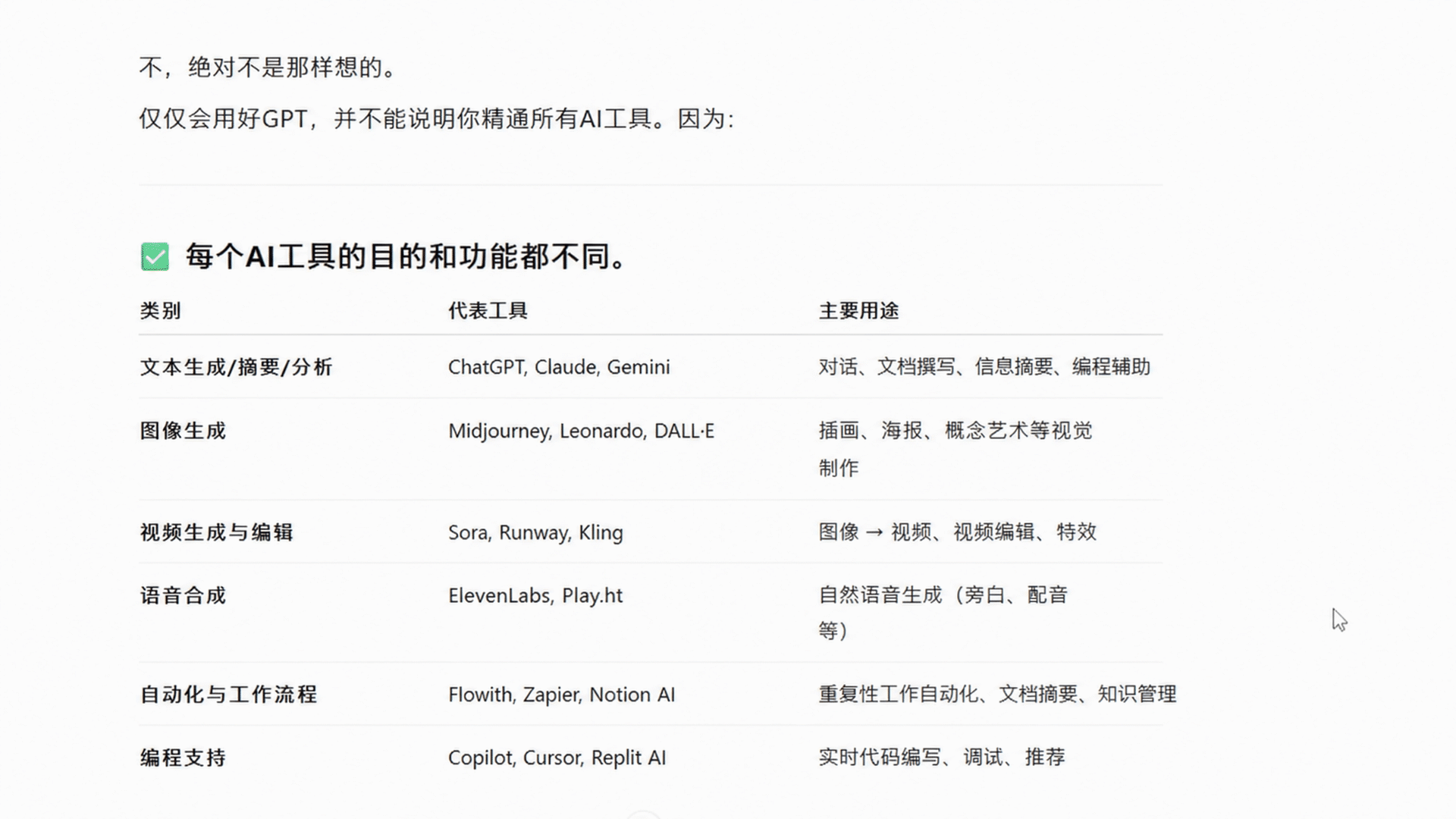Click the Flowith, Zapier, Notion AI cell
The width and height of the screenshot is (1456, 819).
[561, 695]
